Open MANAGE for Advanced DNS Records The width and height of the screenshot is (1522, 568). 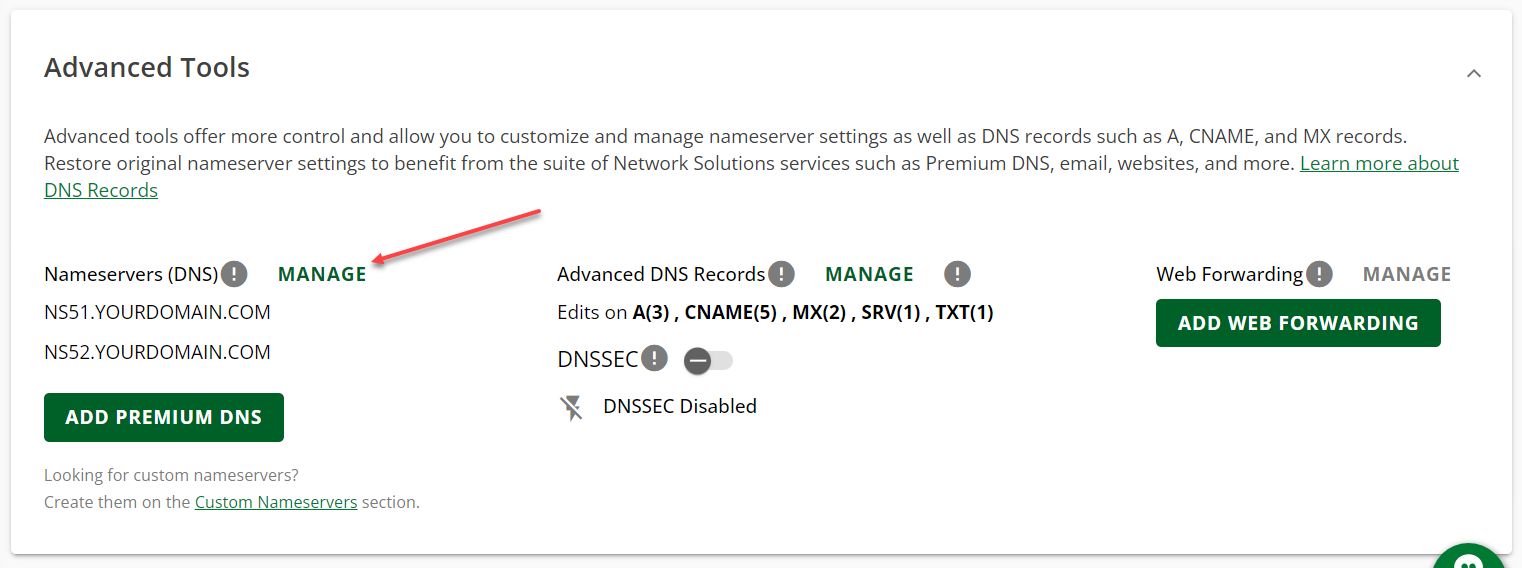point(869,274)
